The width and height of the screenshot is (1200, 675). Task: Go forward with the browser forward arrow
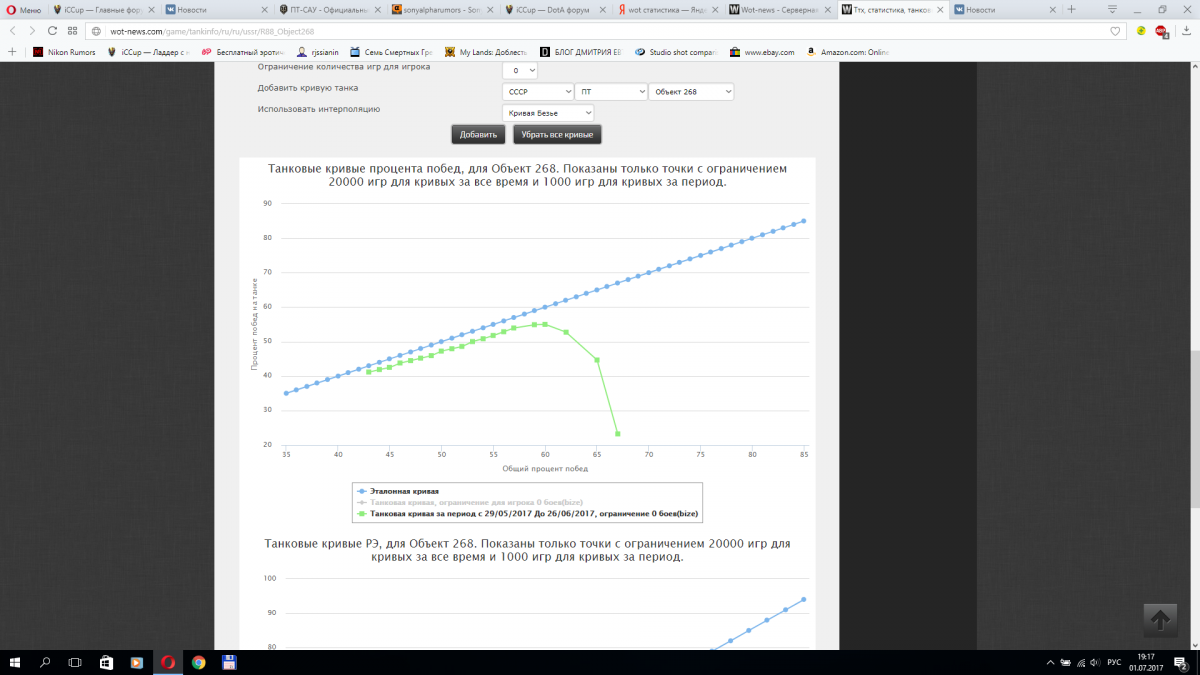point(33,31)
